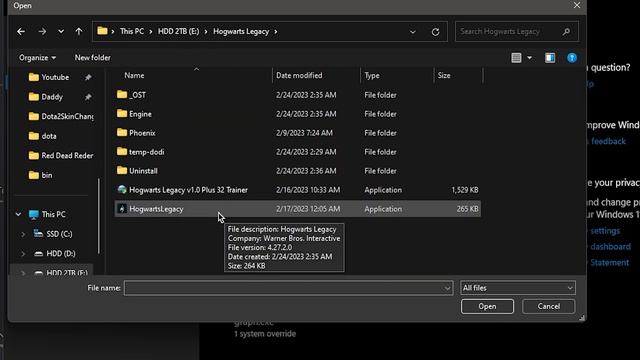Expand the address bar history dropdown
This screenshot has height=360, width=640.
coord(413,32)
